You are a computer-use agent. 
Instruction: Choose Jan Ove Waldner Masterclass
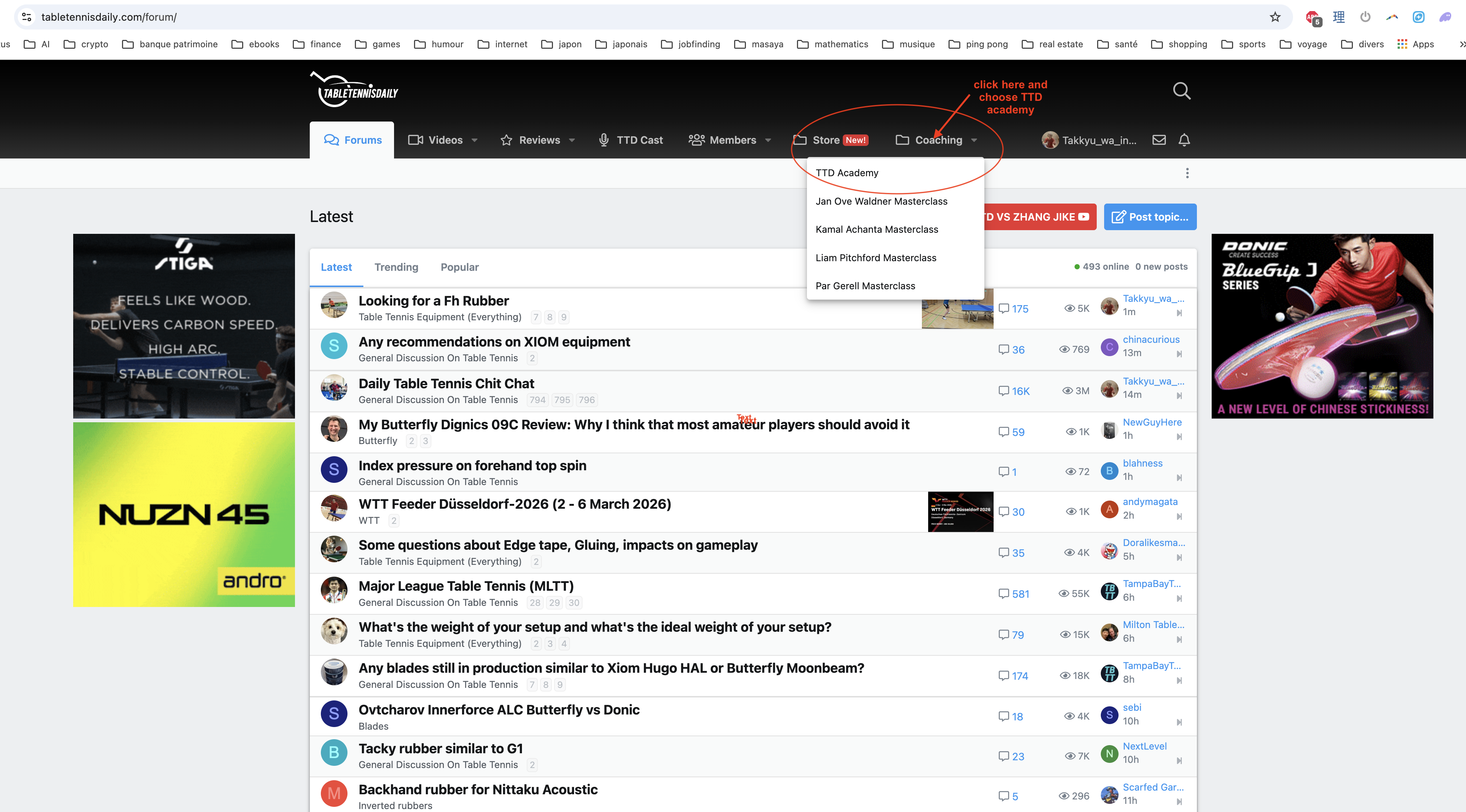click(x=895, y=201)
